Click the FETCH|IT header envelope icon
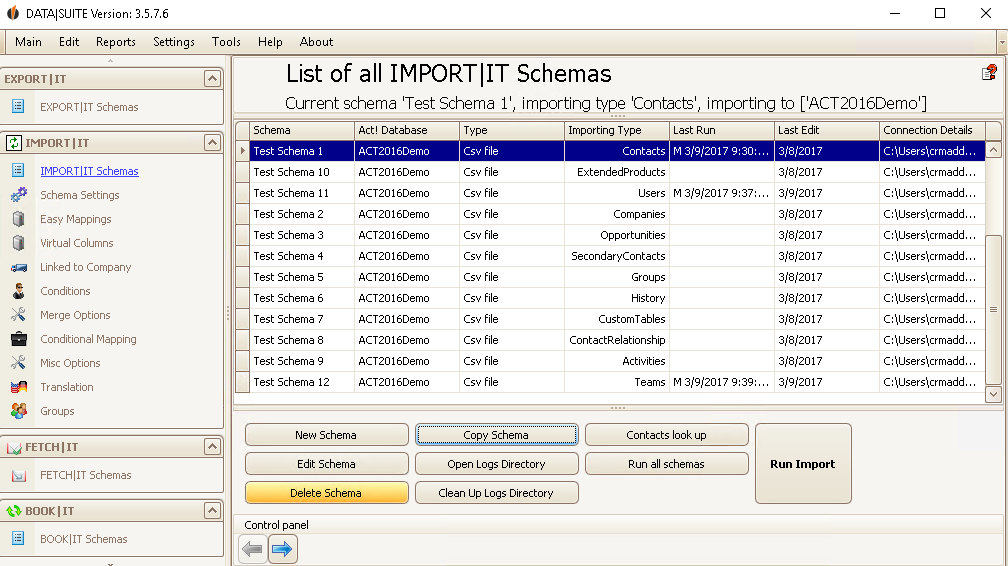Viewport: 1008px width, 566px height. 14,447
